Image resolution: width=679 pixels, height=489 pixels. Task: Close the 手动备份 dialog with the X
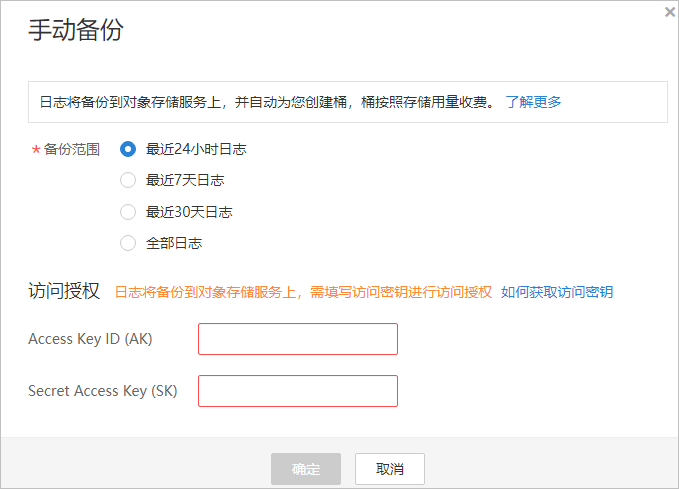click(669, 12)
